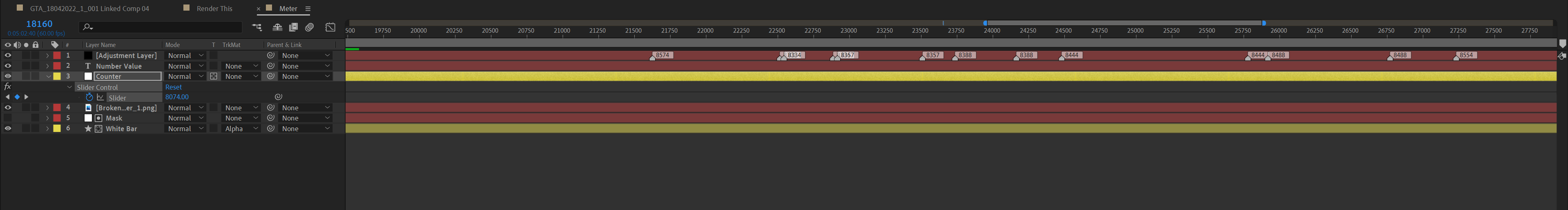Screen dimensions: 1568x210
Task: Click the Slider stopwatch icon
Action: [89, 97]
